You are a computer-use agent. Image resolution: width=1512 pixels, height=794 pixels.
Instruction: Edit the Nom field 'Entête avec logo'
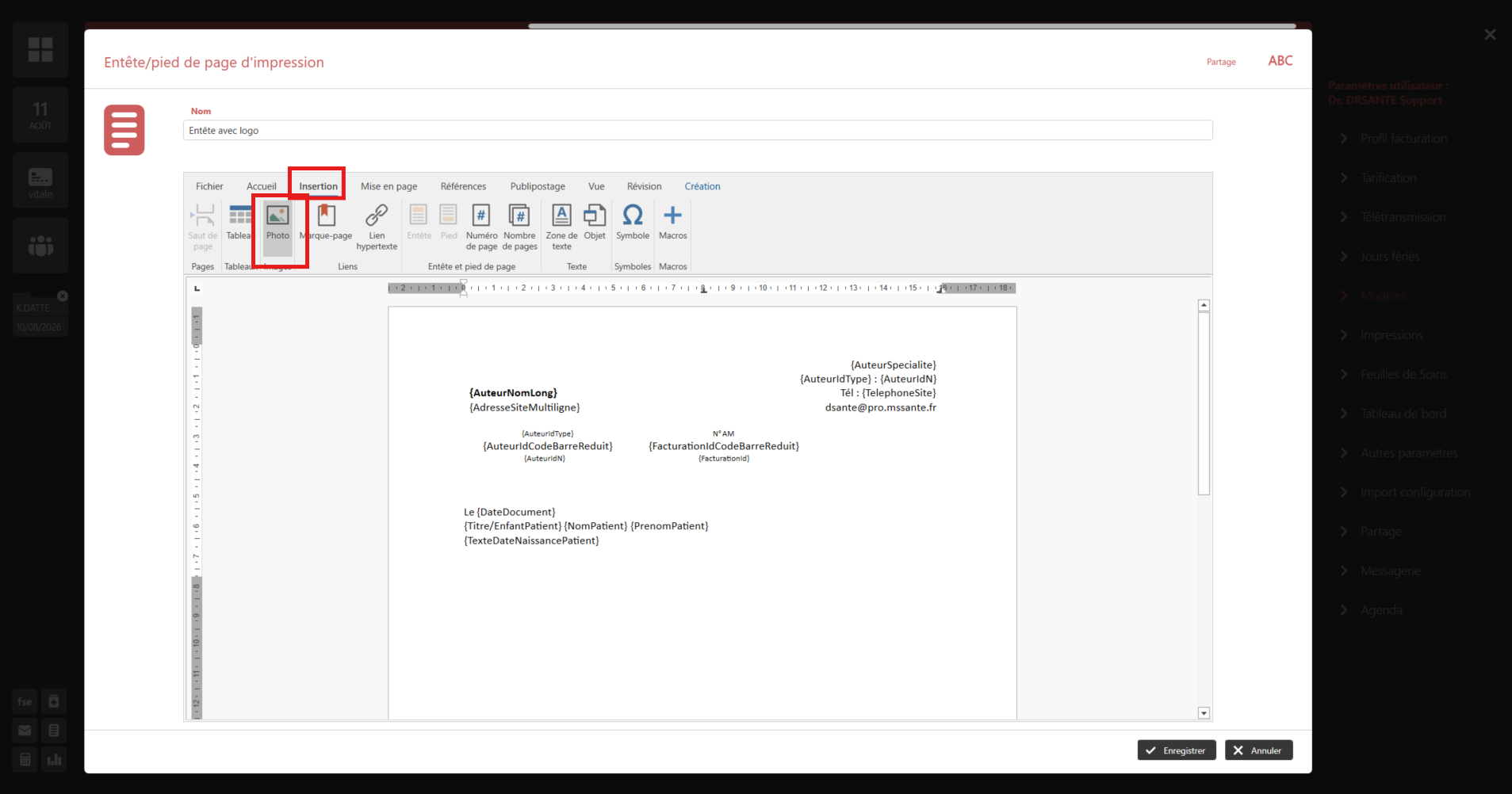click(698, 131)
